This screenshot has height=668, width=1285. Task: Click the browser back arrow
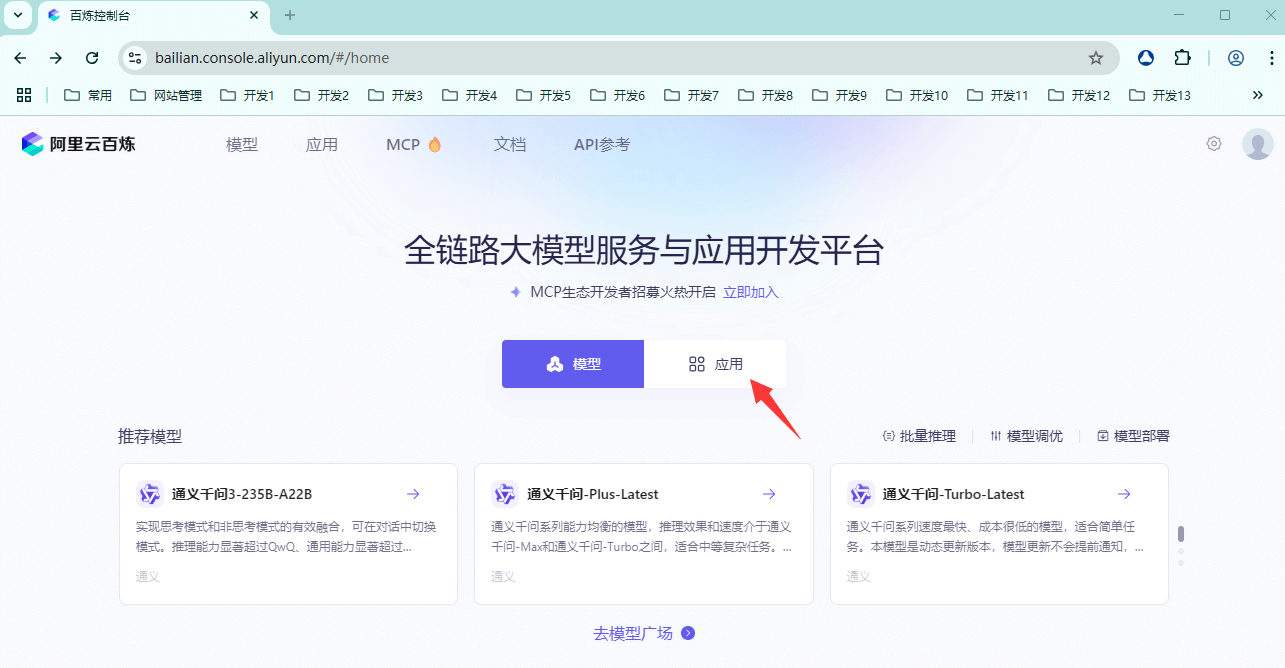pos(21,58)
